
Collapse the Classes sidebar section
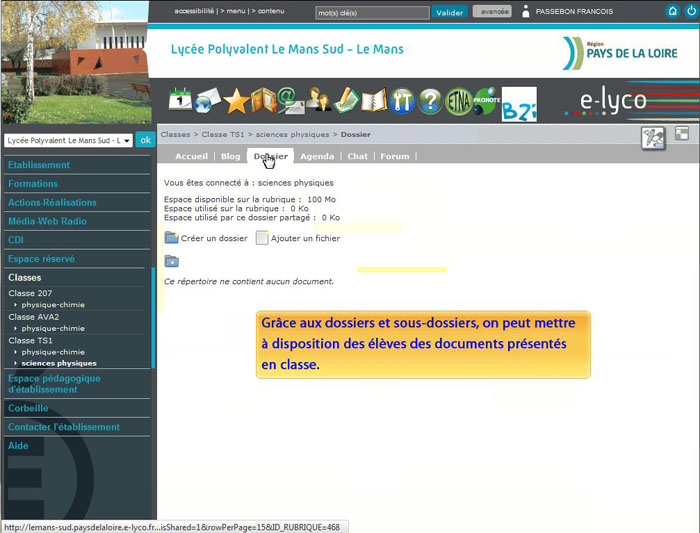coord(25,277)
